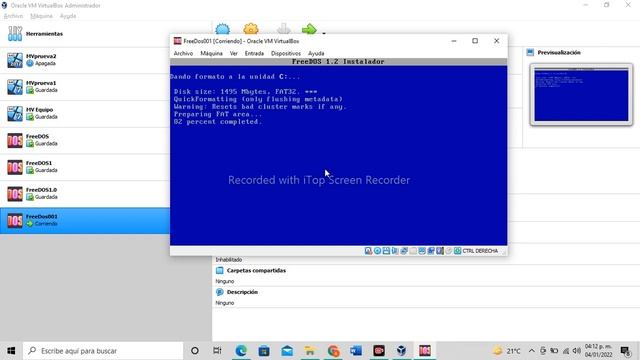Click the green keyboard capture icon
The image size is (640, 360).
click(458, 251)
